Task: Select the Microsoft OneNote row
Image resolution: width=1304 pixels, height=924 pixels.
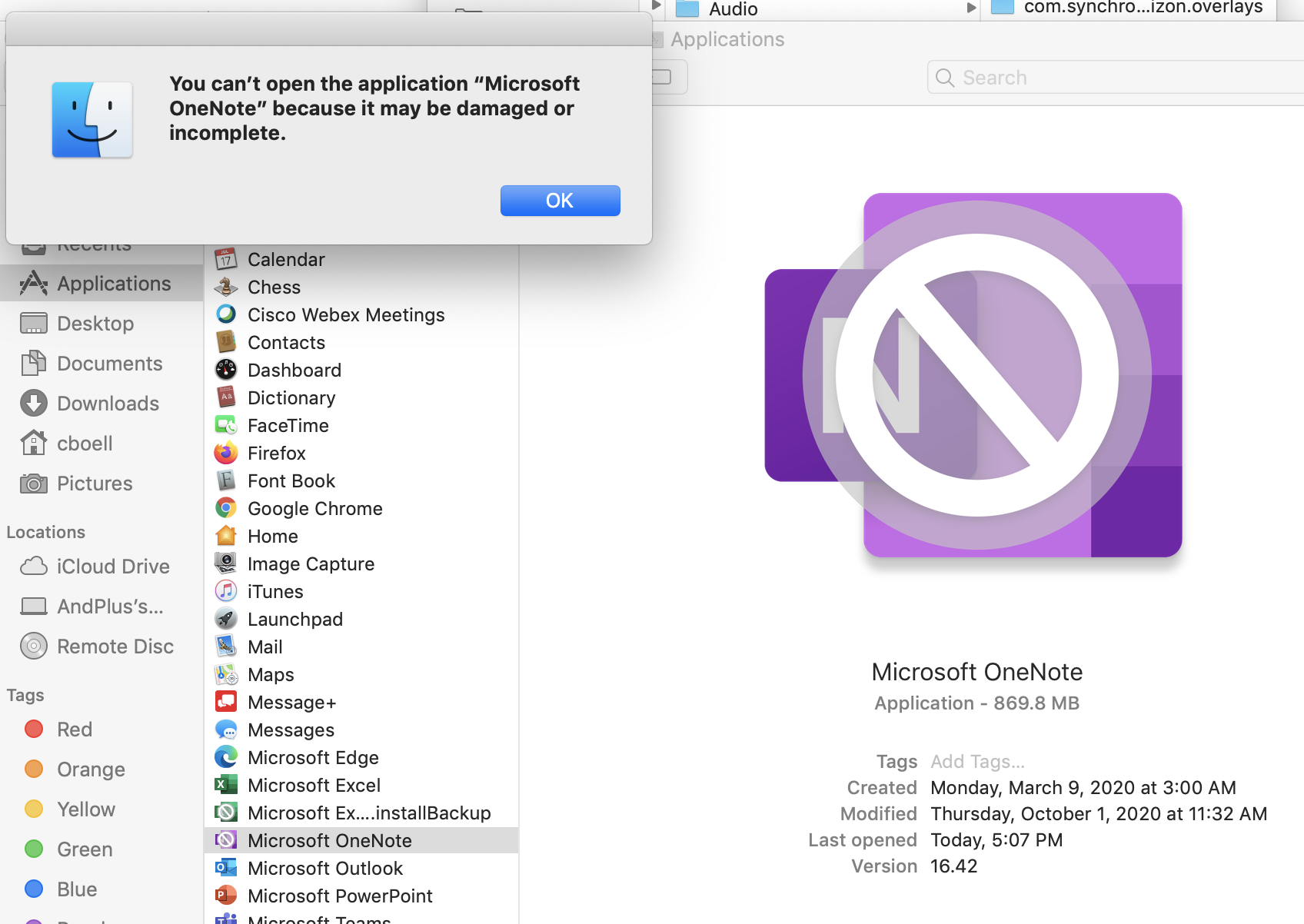Action: 361,841
